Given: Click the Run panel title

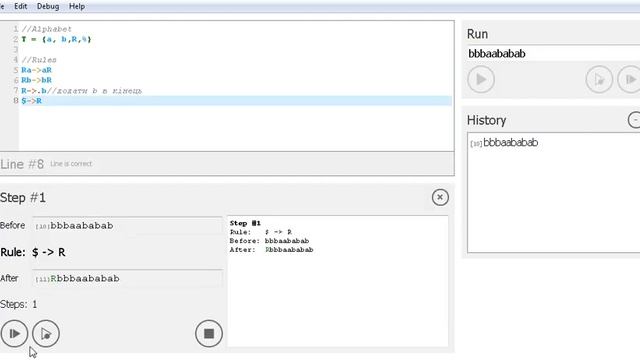Looking at the screenshot, I should coord(477,34).
